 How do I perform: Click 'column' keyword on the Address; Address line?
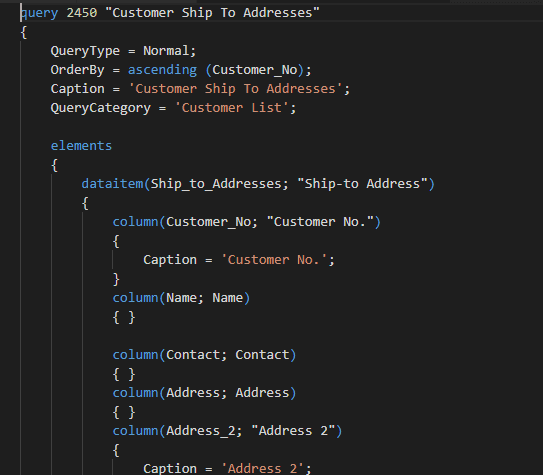click(x=135, y=393)
